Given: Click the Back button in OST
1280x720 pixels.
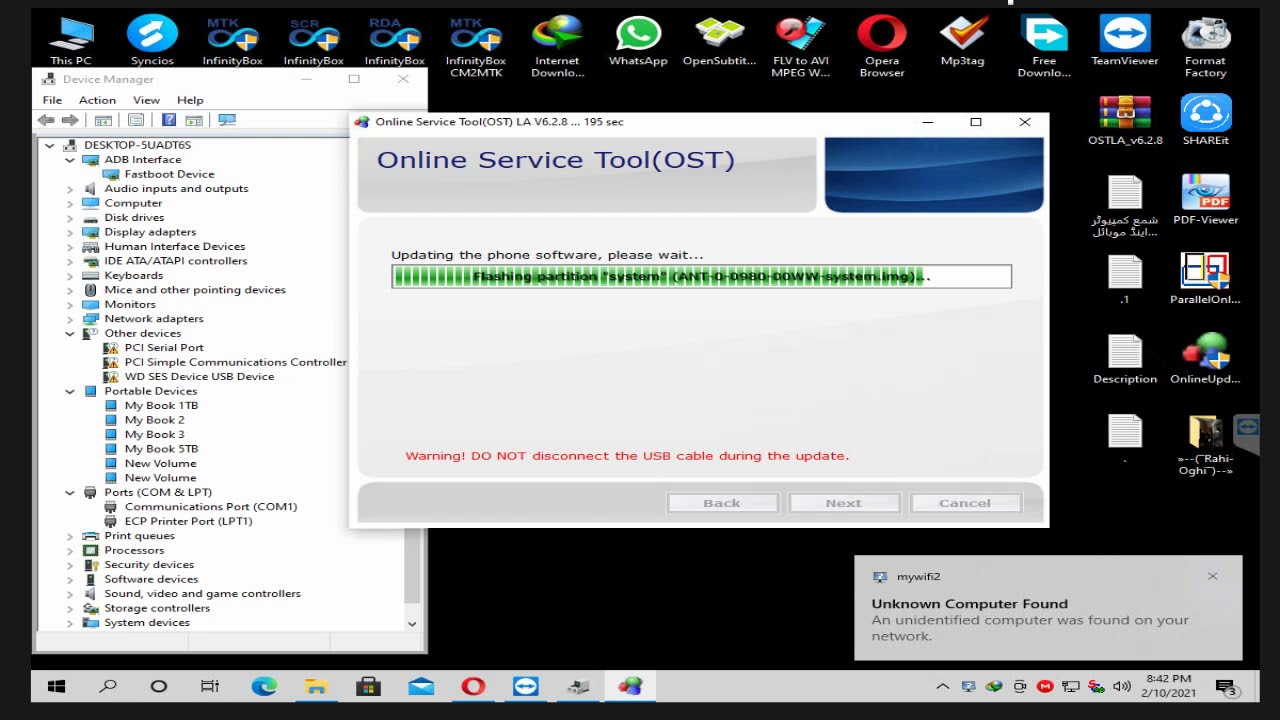Looking at the screenshot, I should tap(722, 503).
